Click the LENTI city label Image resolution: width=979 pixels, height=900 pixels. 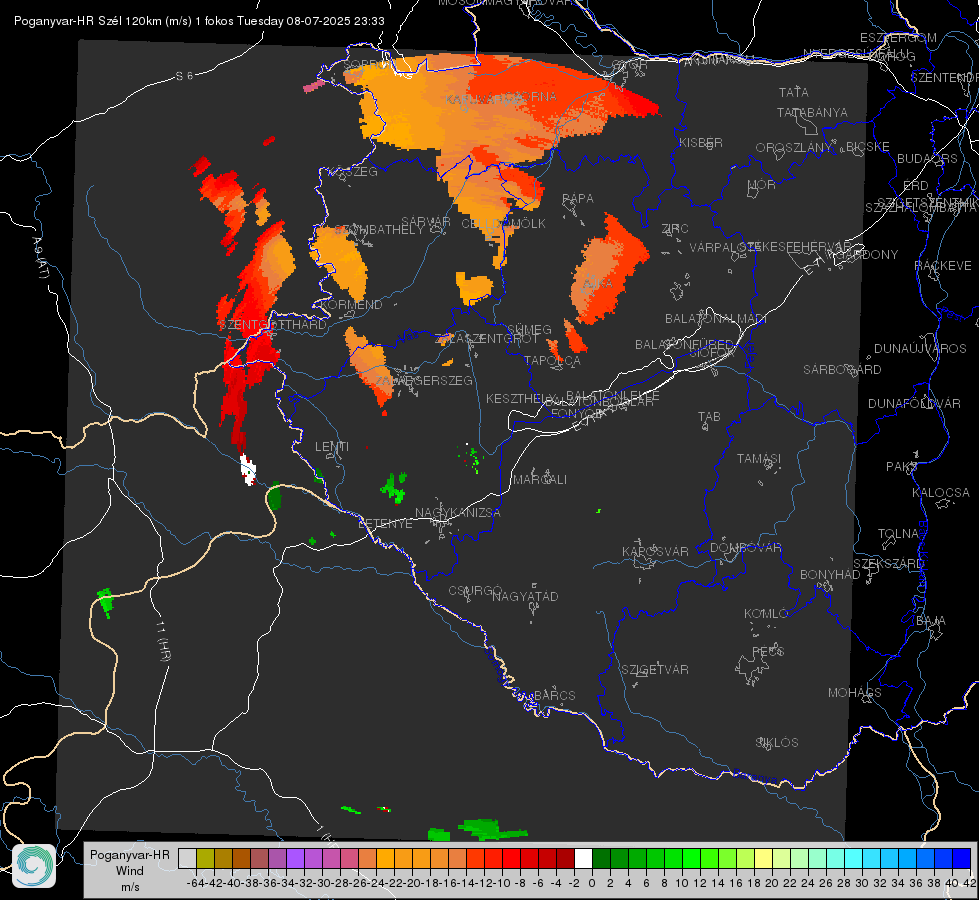pyautogui.click(x=332, y=447)
